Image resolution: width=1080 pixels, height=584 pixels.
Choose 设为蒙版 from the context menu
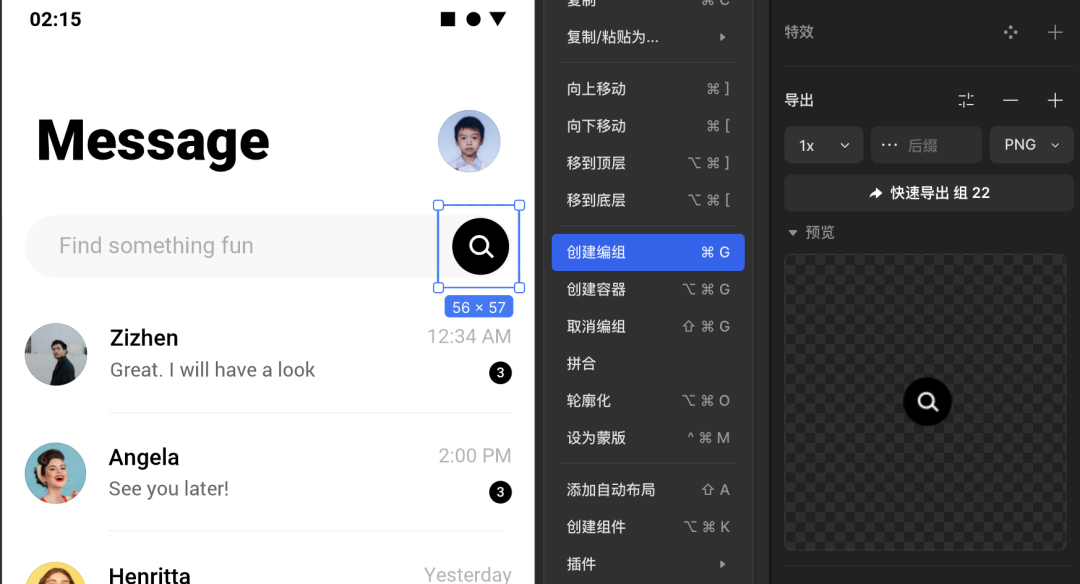pyautogui.click(x=647, y=438)
